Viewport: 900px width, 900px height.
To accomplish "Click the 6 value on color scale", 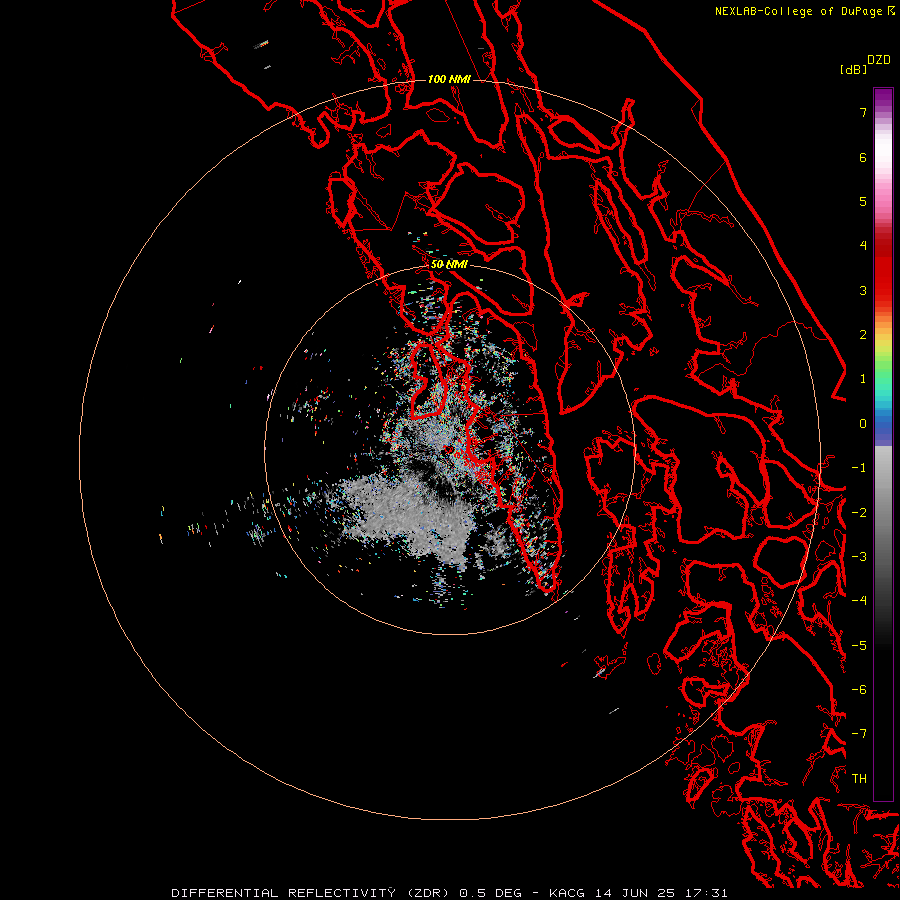I will tap(863, 157).
